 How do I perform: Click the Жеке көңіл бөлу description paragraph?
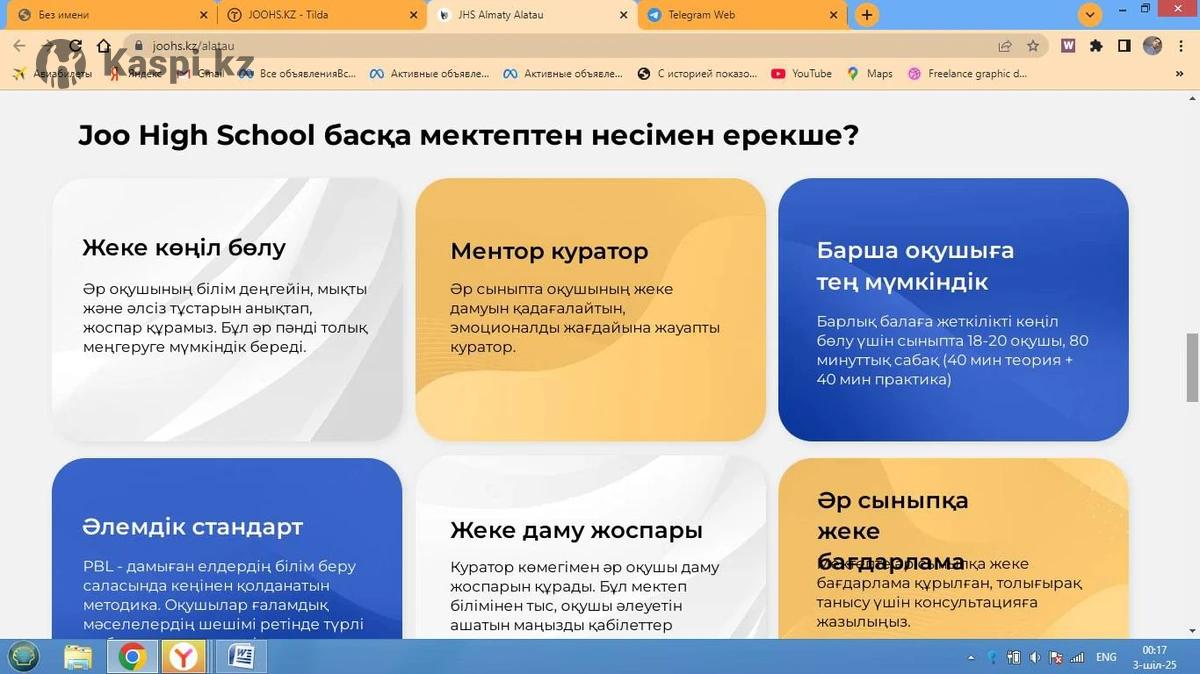pos(226,318)
